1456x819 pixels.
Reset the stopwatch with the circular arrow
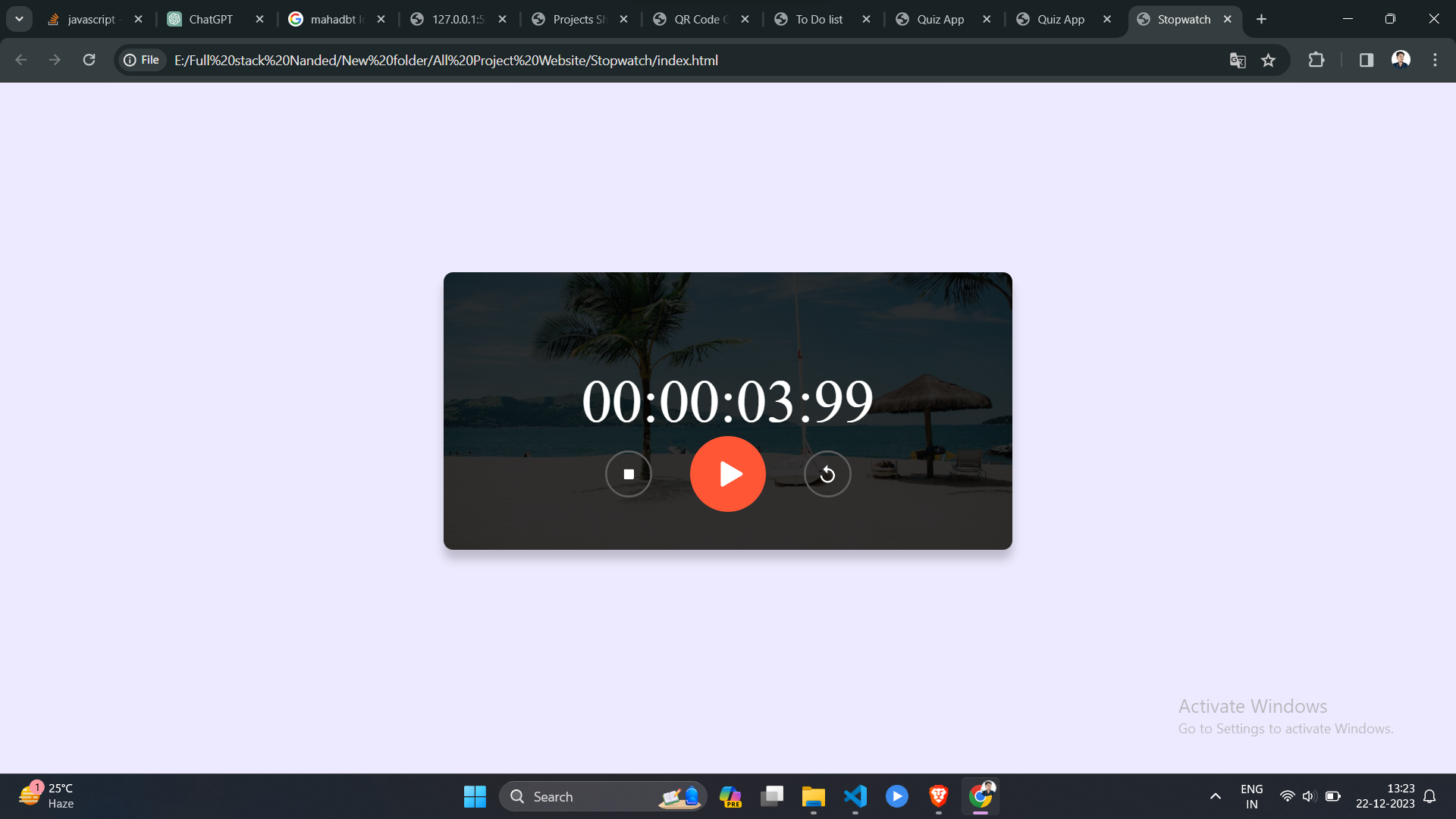pos(827,474)
